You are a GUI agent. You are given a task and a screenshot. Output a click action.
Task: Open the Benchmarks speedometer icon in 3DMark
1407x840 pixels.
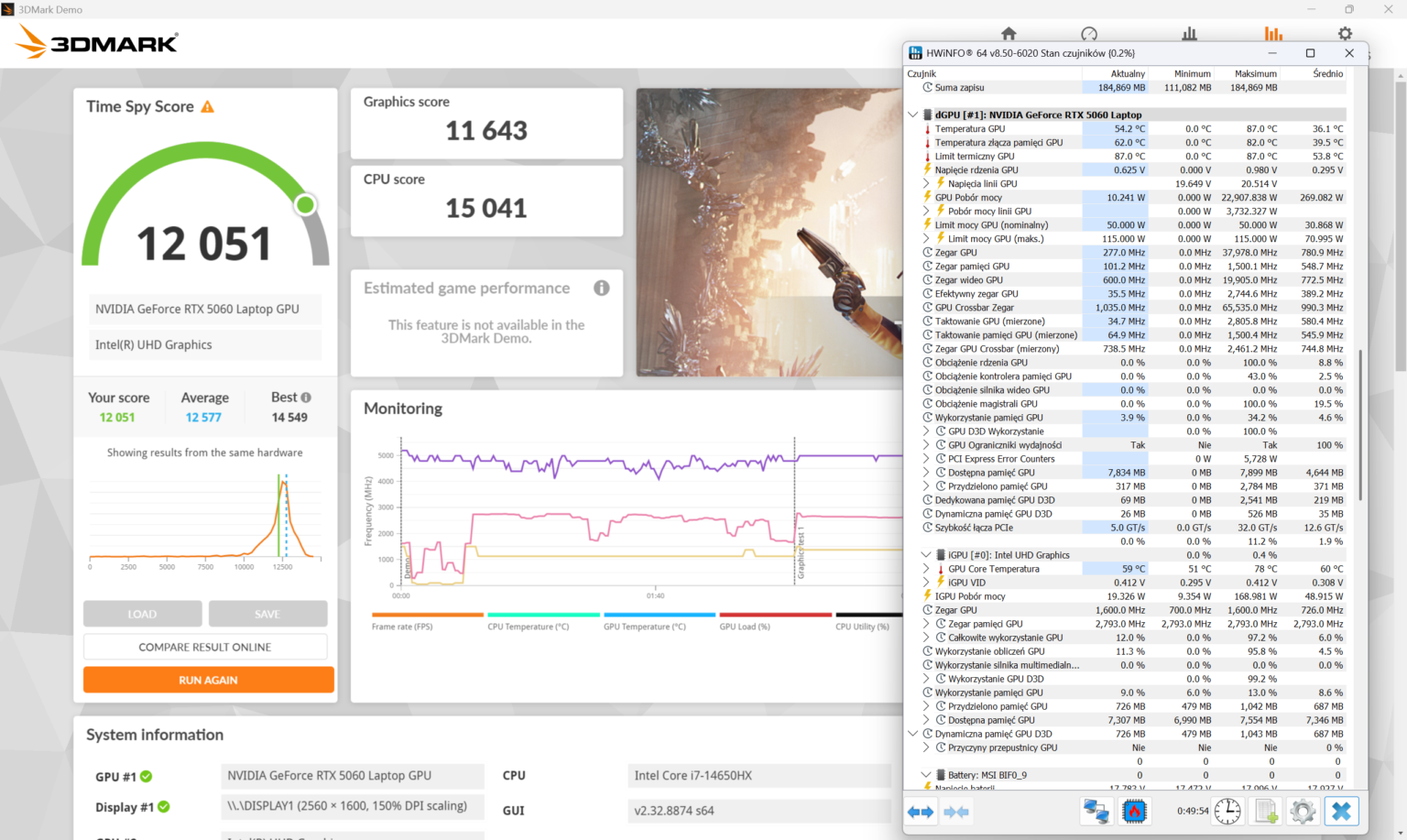tap(1089, 34)
